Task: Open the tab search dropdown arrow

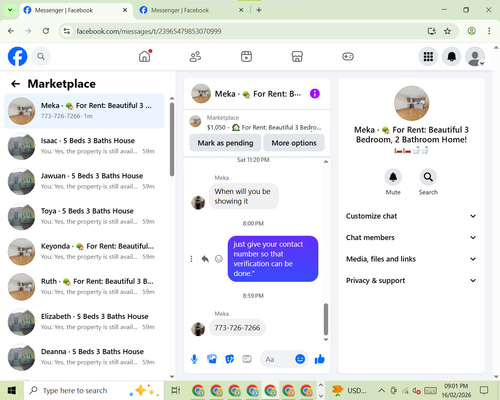Action: click(10, 10)
